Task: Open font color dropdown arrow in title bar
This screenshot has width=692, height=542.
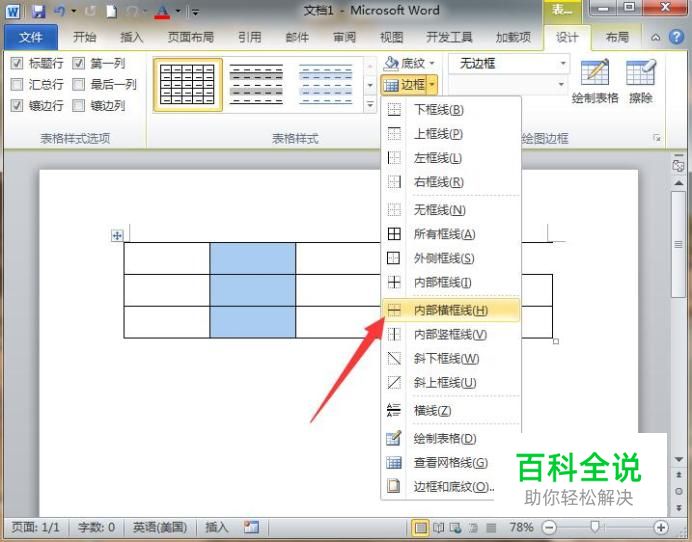Action: (x=178, y=11)
